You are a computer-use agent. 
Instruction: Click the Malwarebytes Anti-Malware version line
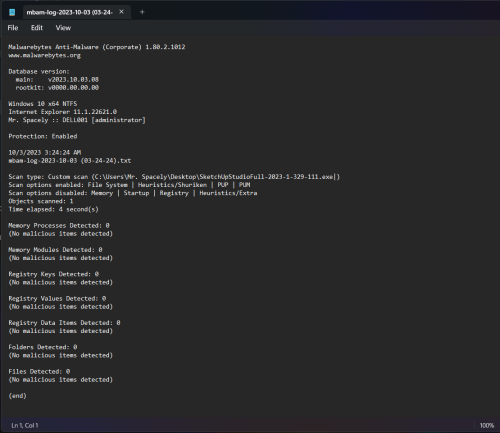(x=97, y=47)
